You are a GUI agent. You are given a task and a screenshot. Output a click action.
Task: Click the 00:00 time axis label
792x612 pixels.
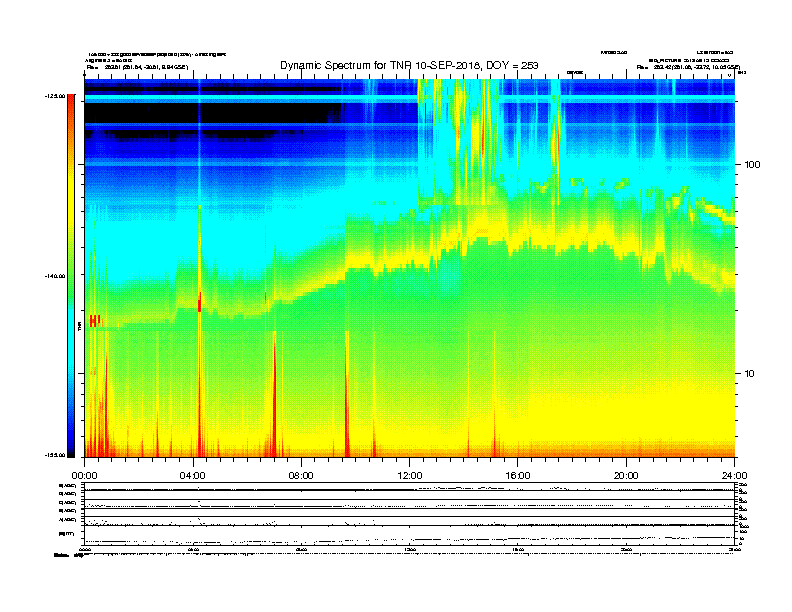pos(84,476)
